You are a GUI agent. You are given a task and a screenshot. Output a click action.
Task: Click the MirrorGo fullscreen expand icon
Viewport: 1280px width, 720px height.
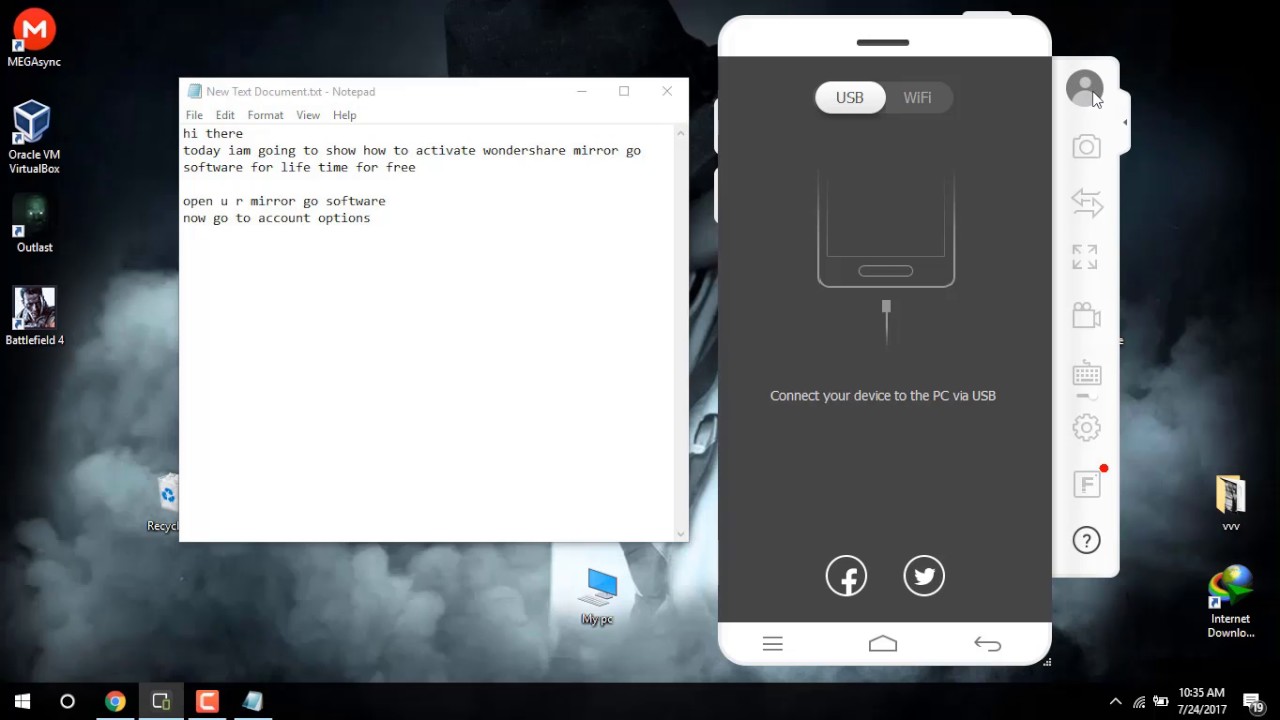(1085, 257)
